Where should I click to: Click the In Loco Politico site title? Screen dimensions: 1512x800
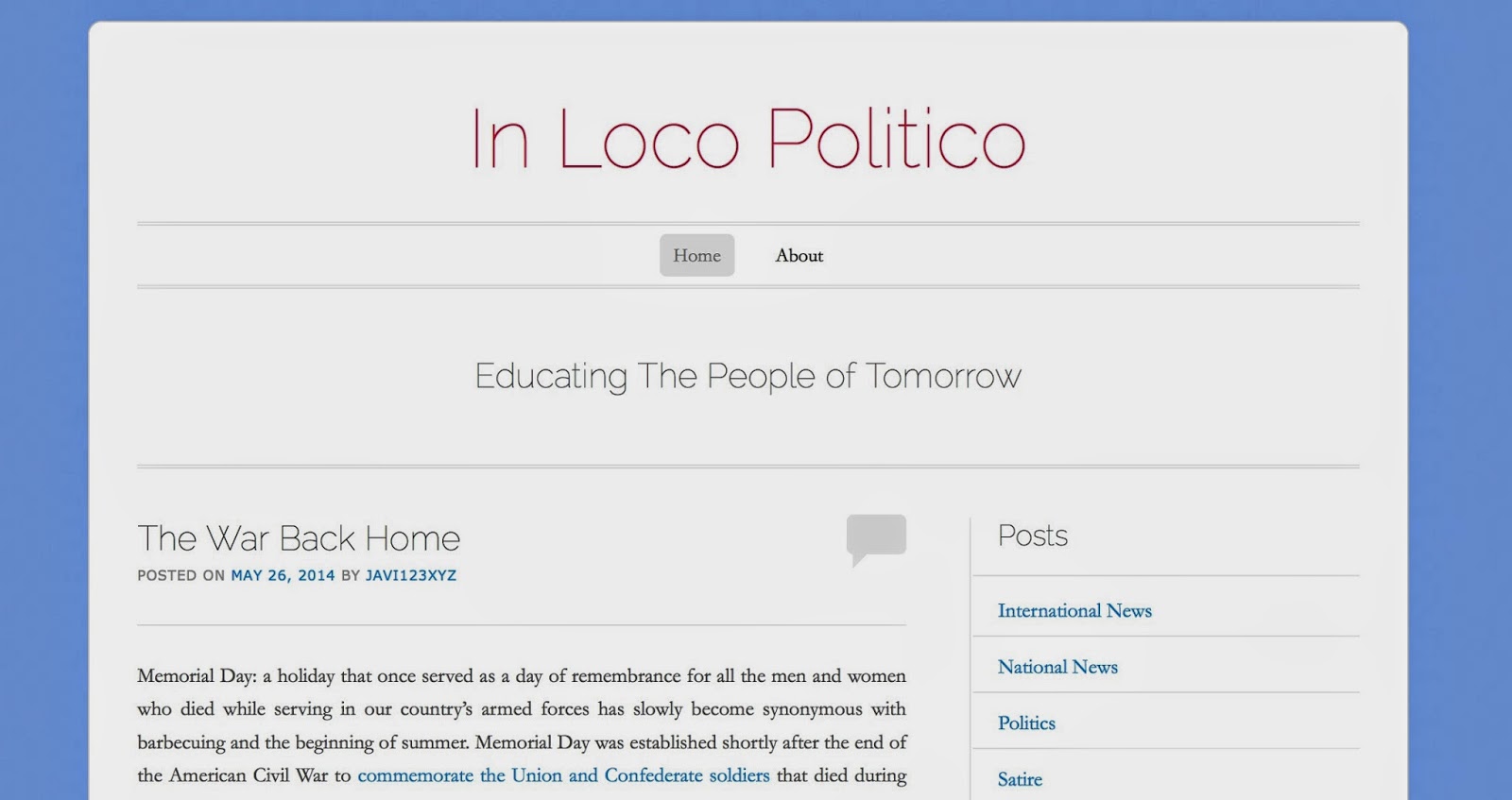pyautogui.click(x=747, y=139)
